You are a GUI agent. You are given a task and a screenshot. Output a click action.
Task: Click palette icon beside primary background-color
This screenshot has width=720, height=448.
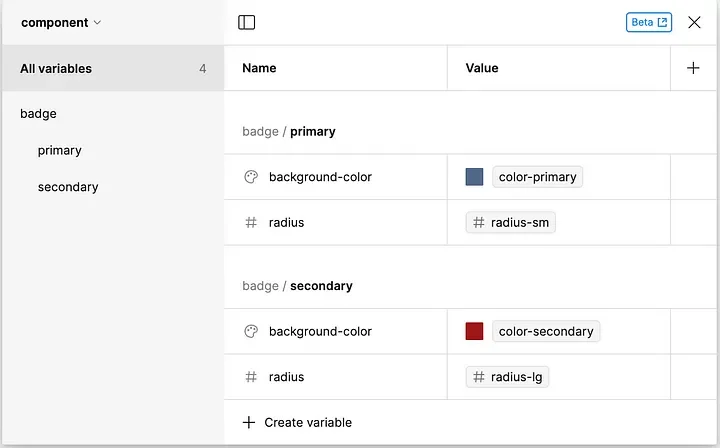point(251,177)
